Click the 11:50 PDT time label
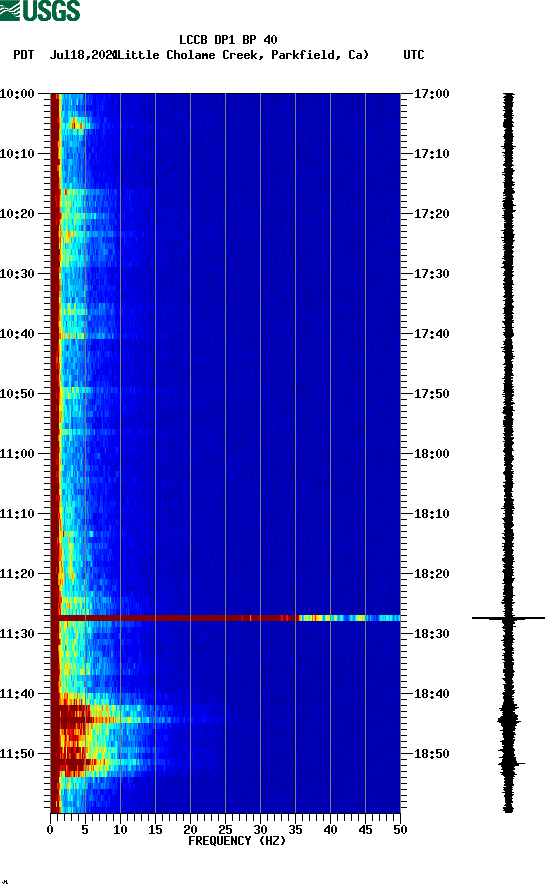 (17, 753)
